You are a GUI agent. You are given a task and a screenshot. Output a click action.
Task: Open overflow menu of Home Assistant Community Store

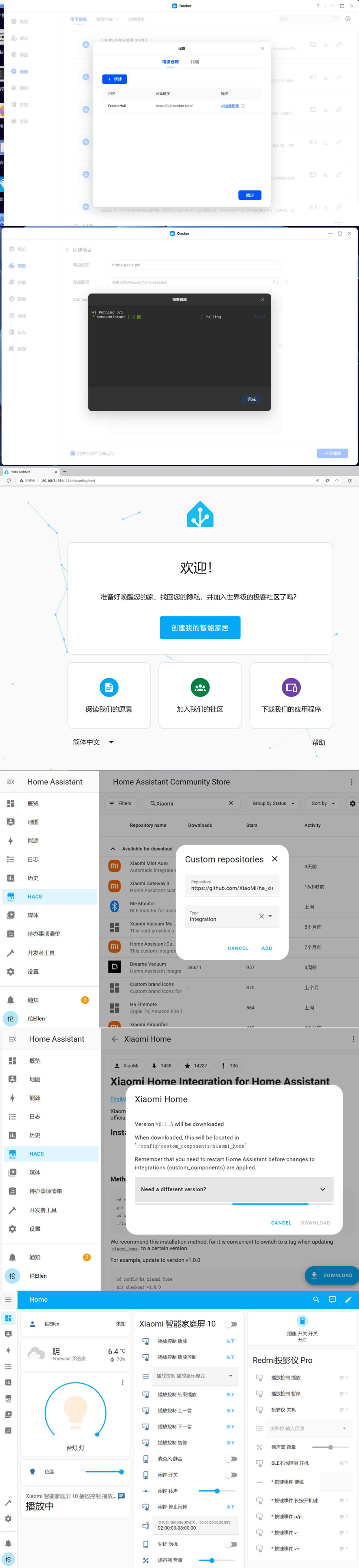click(351, 781)
